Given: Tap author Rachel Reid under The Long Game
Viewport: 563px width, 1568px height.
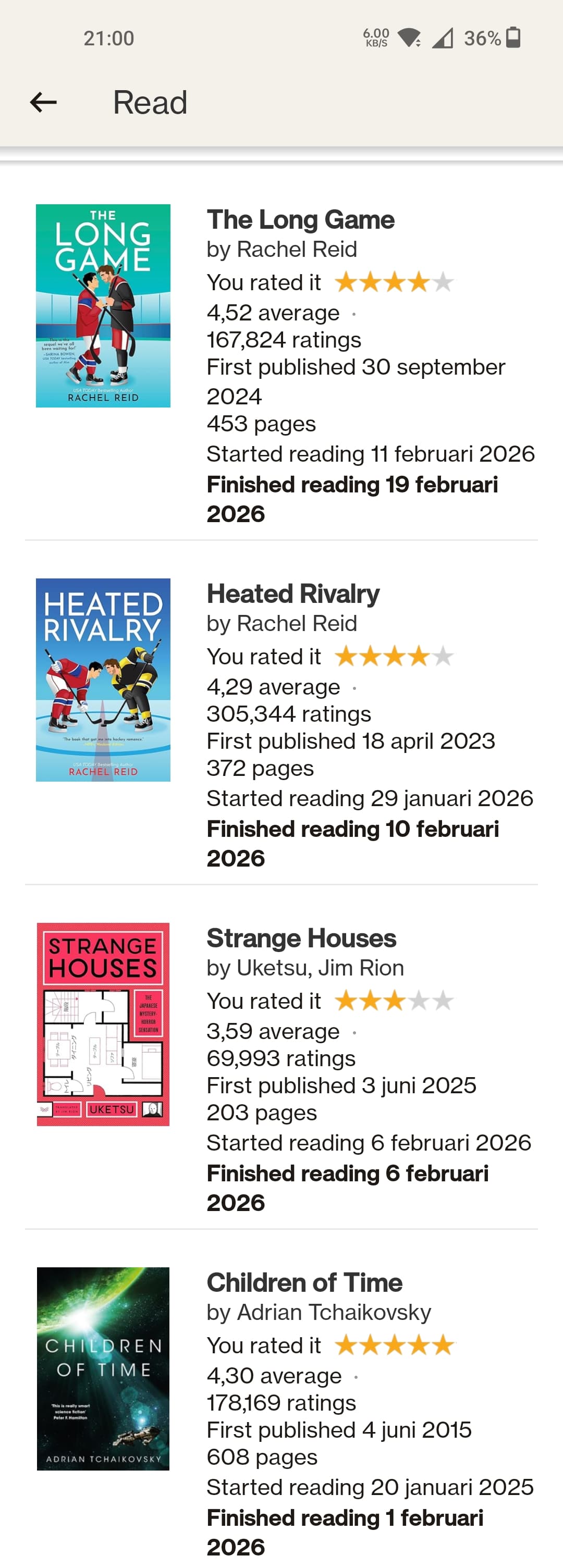Looking at the screenshot, I should coord(297,250).
